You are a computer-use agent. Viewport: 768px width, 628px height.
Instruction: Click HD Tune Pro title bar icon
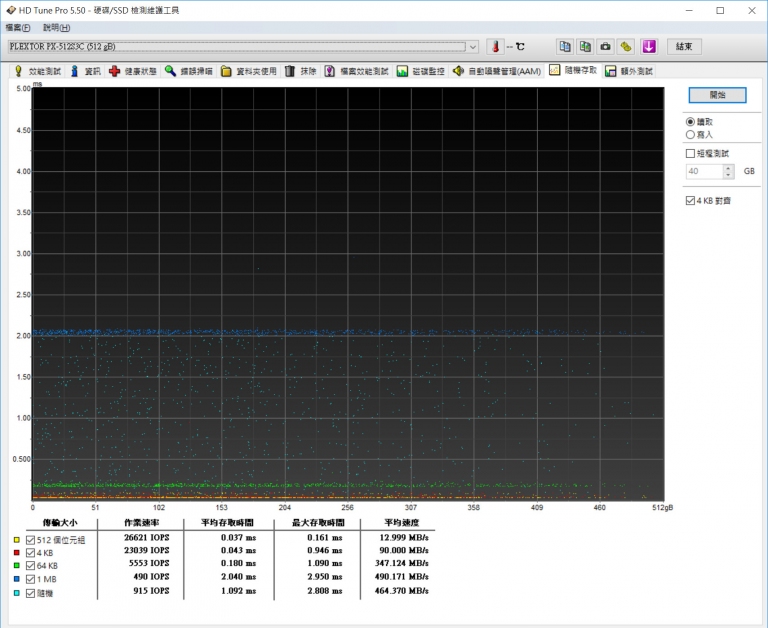click(11, 10)
